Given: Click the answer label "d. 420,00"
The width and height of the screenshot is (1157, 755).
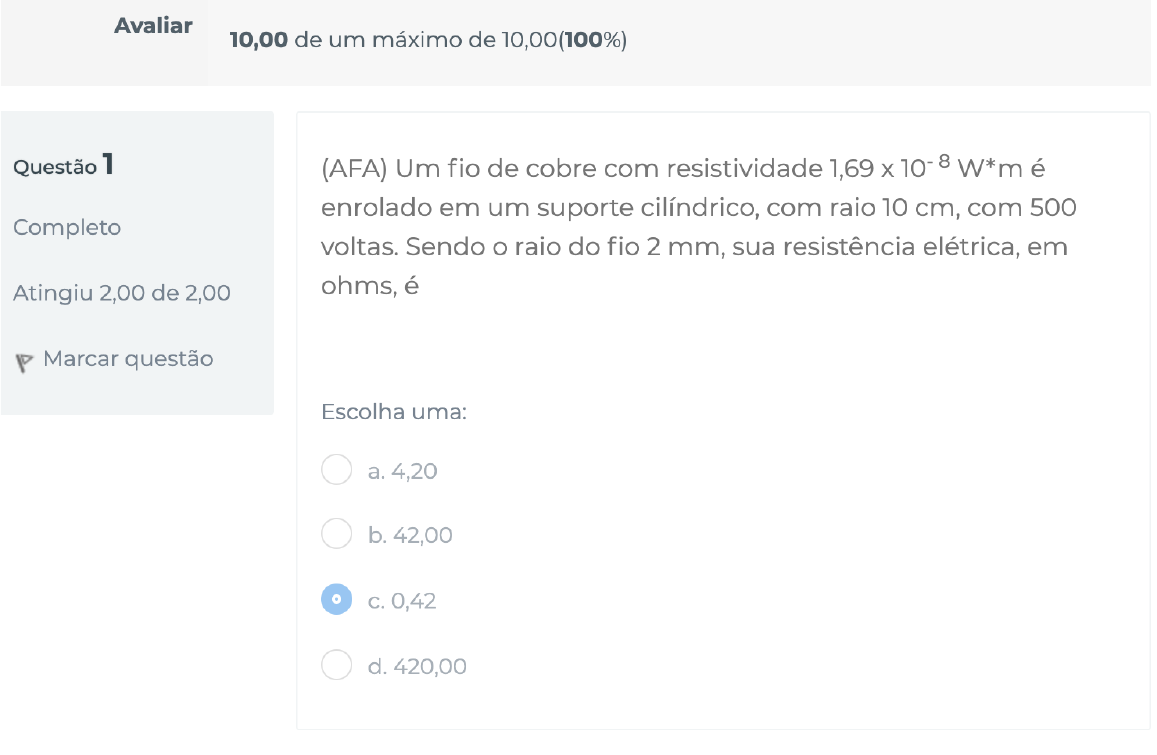Looking at the screenshot, I should tap(417, 667).
